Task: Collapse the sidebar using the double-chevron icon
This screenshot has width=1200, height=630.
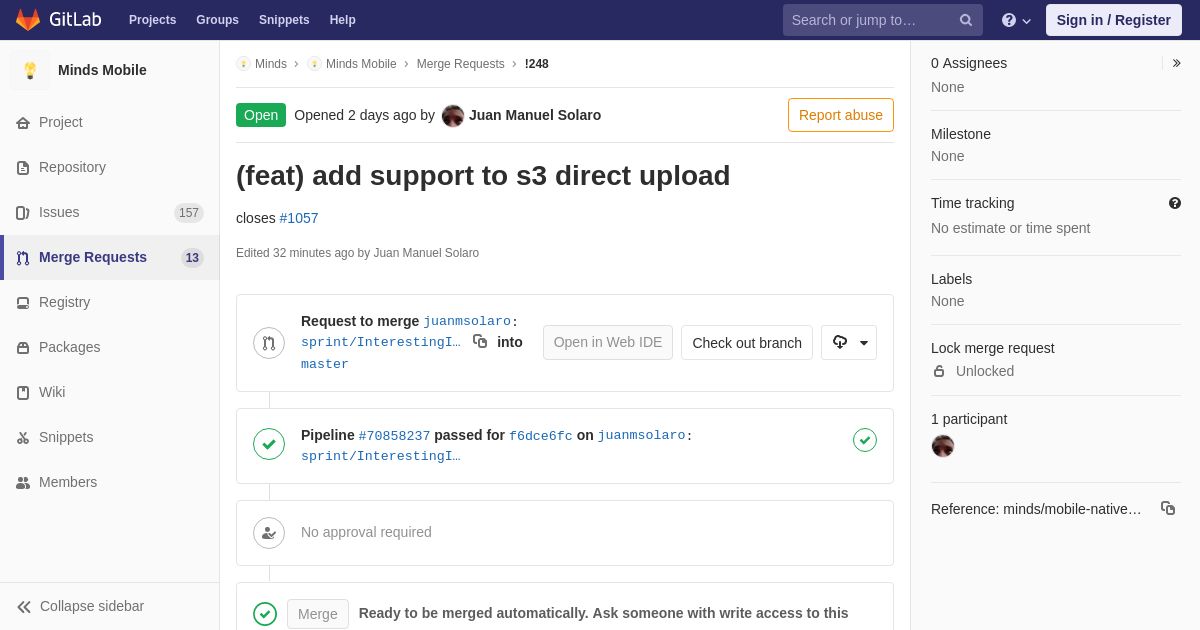Action: [x=24, y=607]
